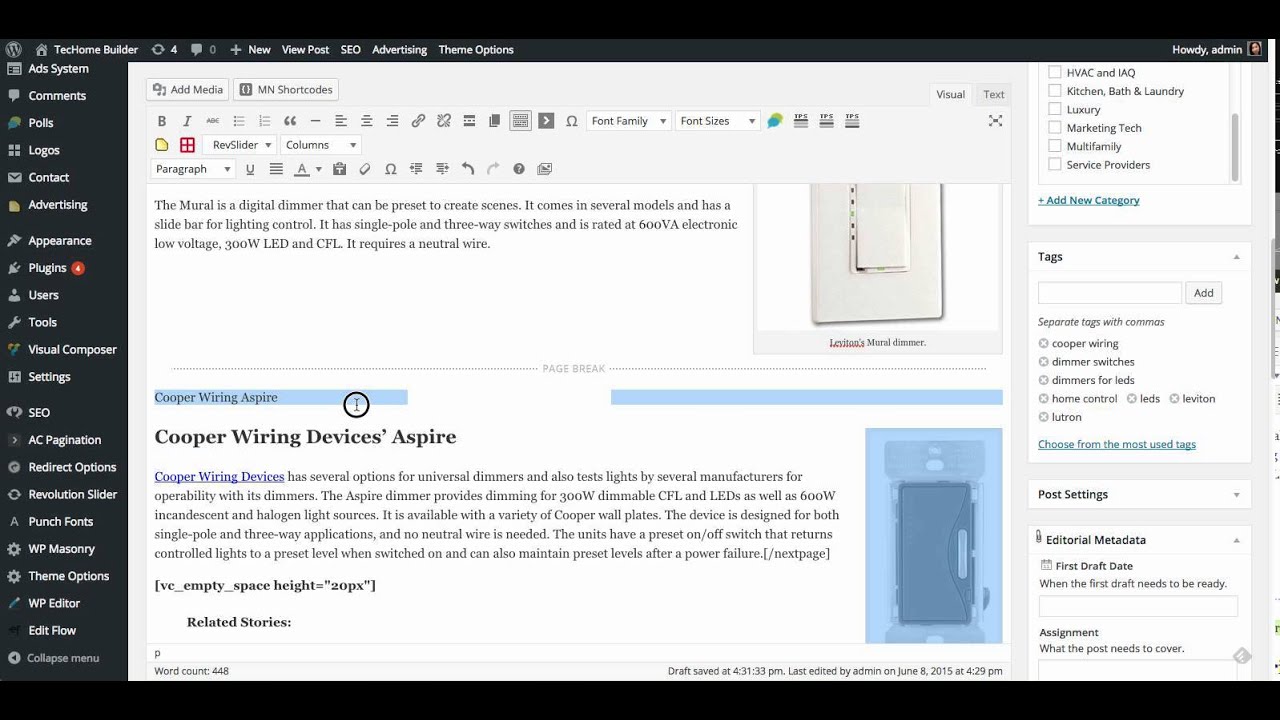Justify the text alignment
Viewport: 1280px width, 720px height.
(276, 169)
